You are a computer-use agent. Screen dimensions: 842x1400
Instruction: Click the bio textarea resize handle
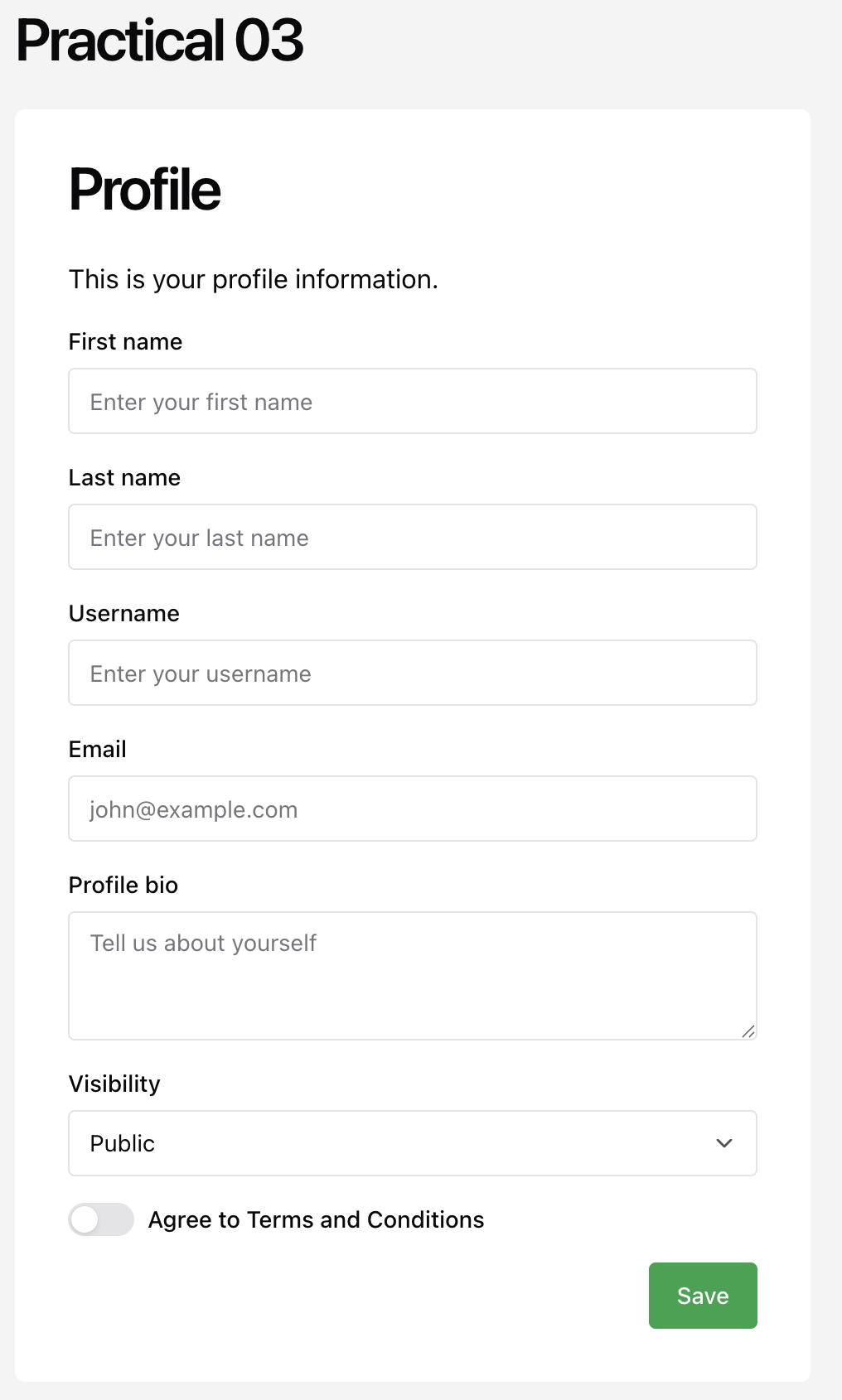(748, 1031)
